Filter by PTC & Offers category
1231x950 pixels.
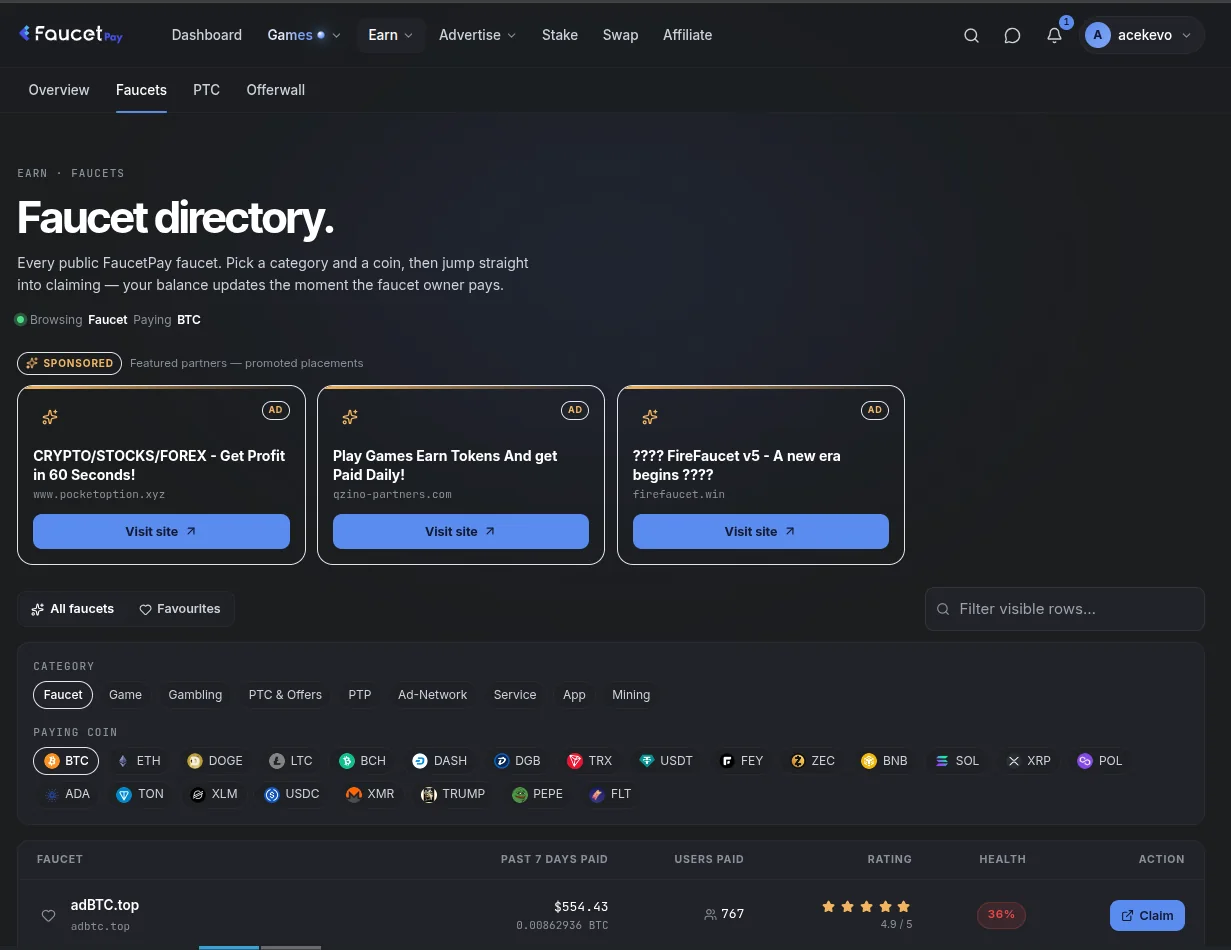pos(285,695)
